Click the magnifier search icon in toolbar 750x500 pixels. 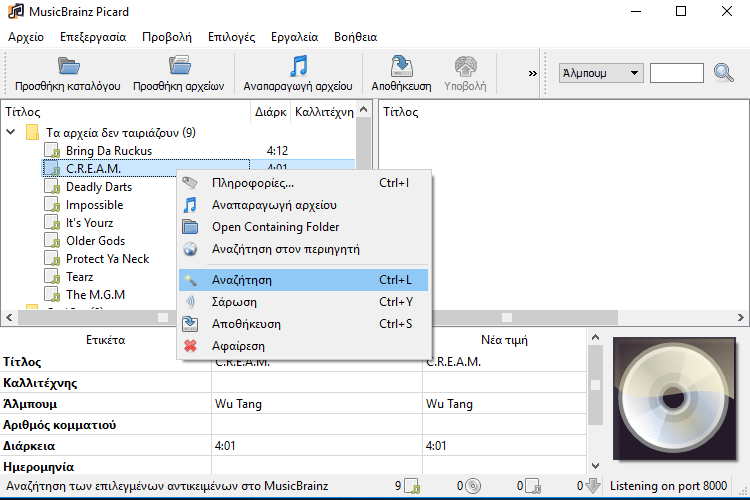[x=723, y=73]
